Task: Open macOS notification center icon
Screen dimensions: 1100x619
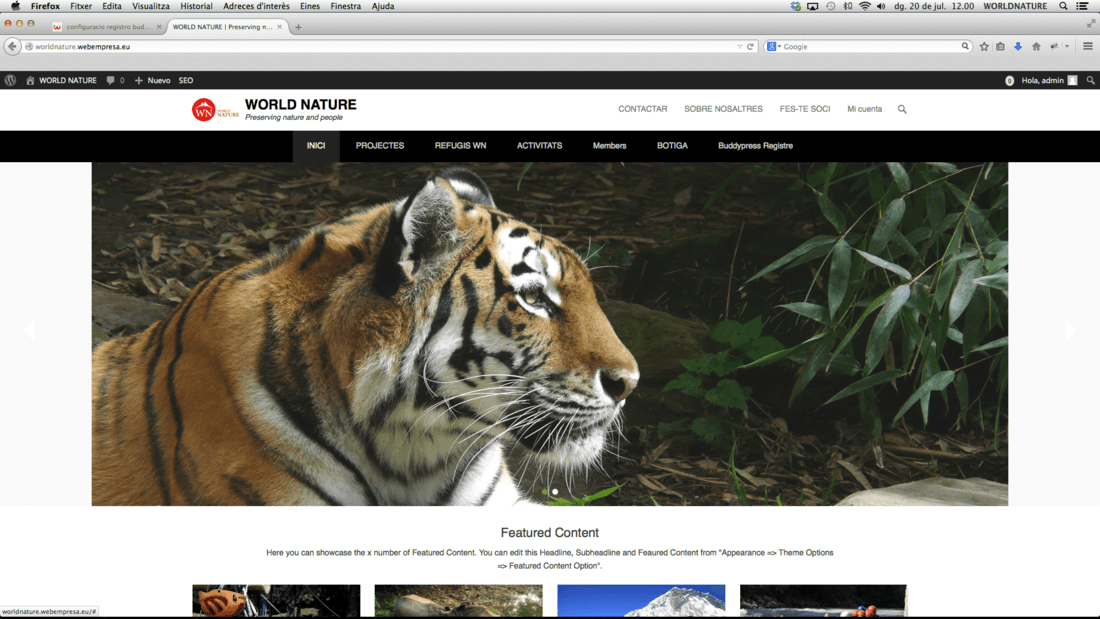Action: (x=1082, y=6)
